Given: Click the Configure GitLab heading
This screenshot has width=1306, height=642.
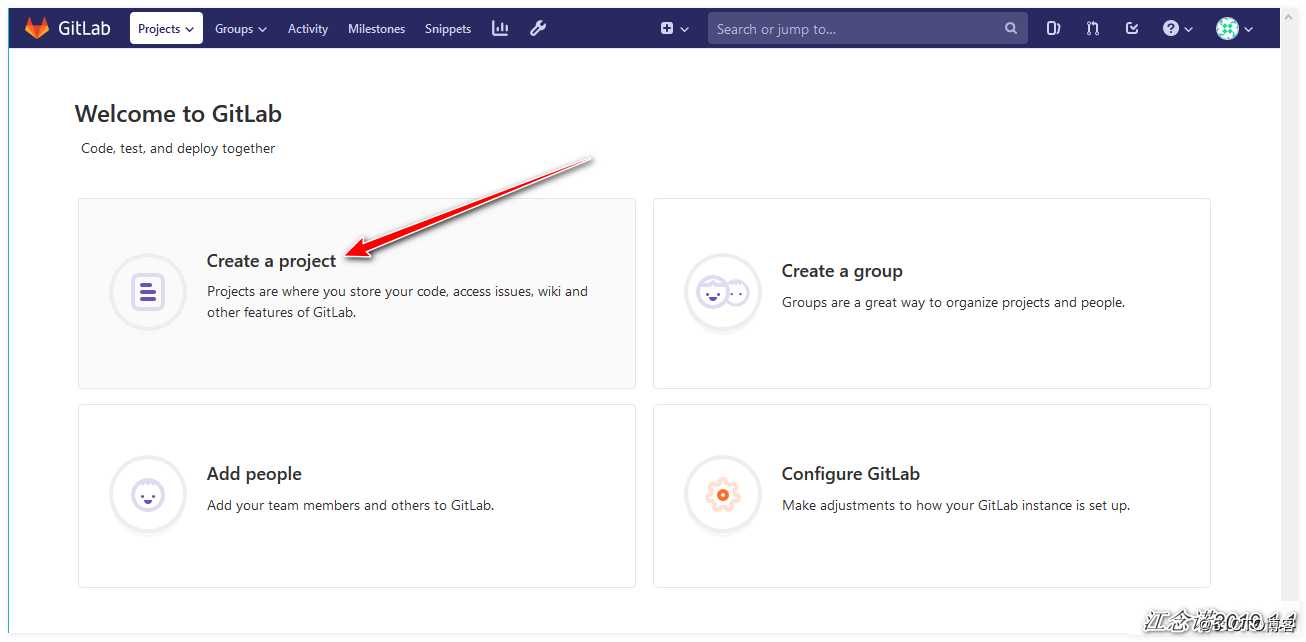Looking at the screenshot, I should click(x=851, y=474).
